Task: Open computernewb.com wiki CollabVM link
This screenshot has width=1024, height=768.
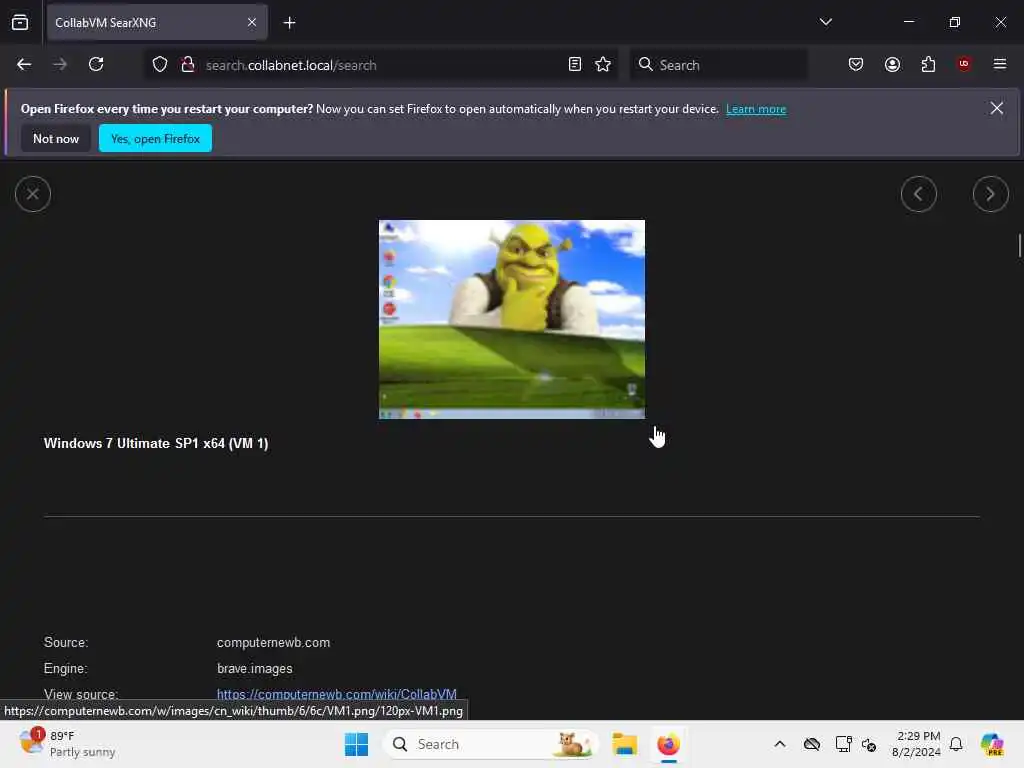Action: (336, 694)
